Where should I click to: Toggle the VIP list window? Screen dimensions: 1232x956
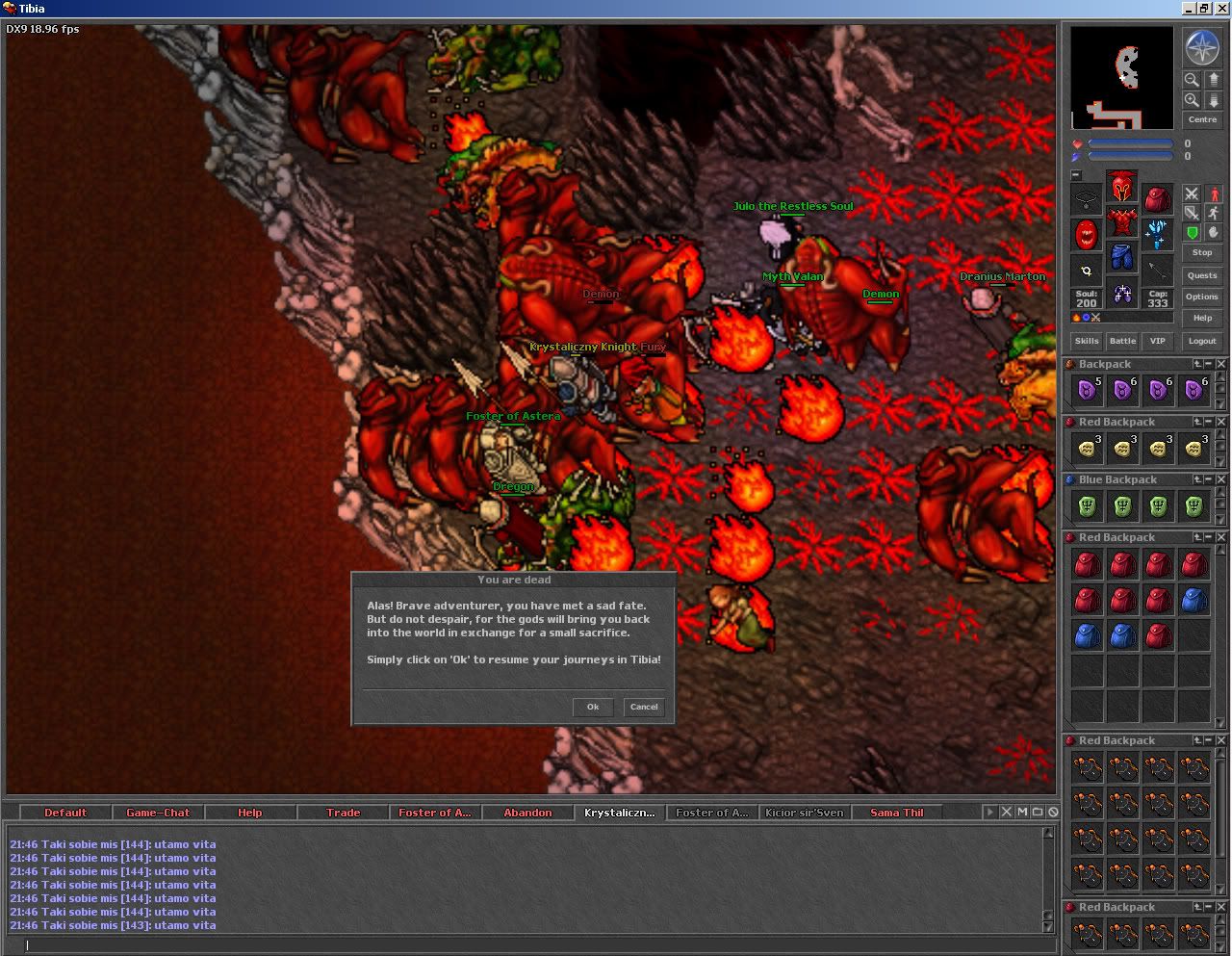coord(1158,341)
